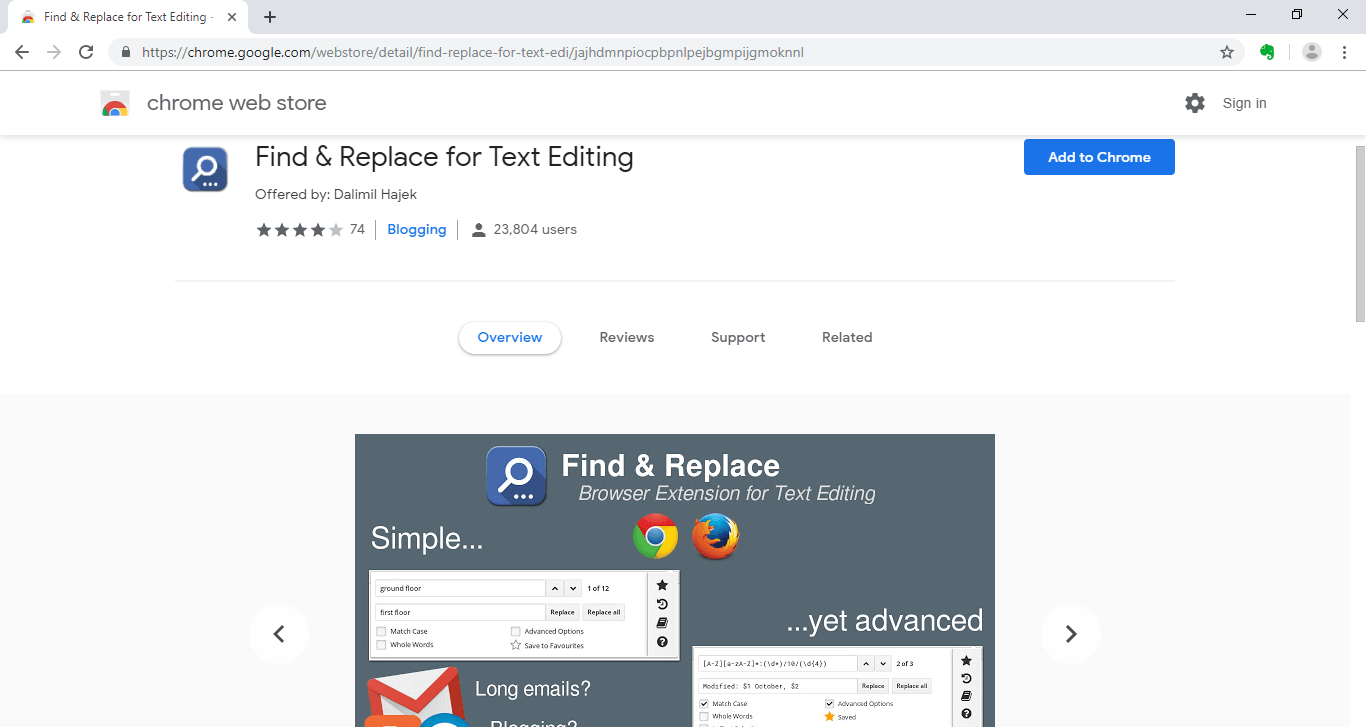Click the Gmail icon in the screenshot

414,696
